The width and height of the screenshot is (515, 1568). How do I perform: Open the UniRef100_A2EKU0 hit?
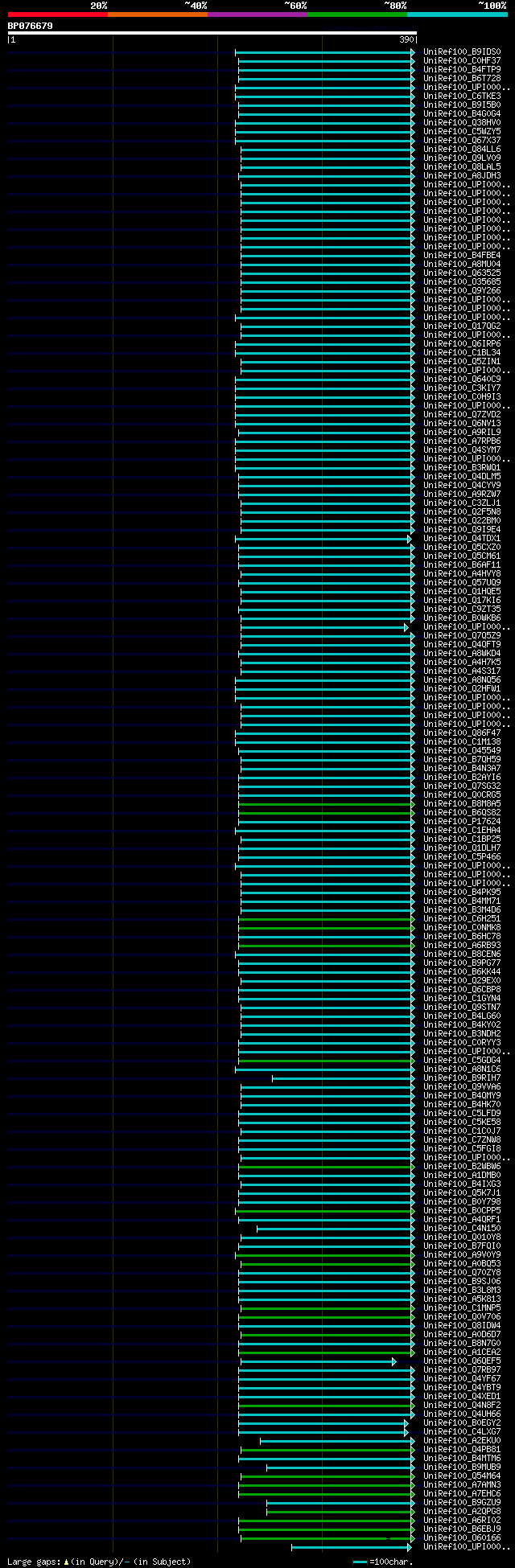[462, 1440]
